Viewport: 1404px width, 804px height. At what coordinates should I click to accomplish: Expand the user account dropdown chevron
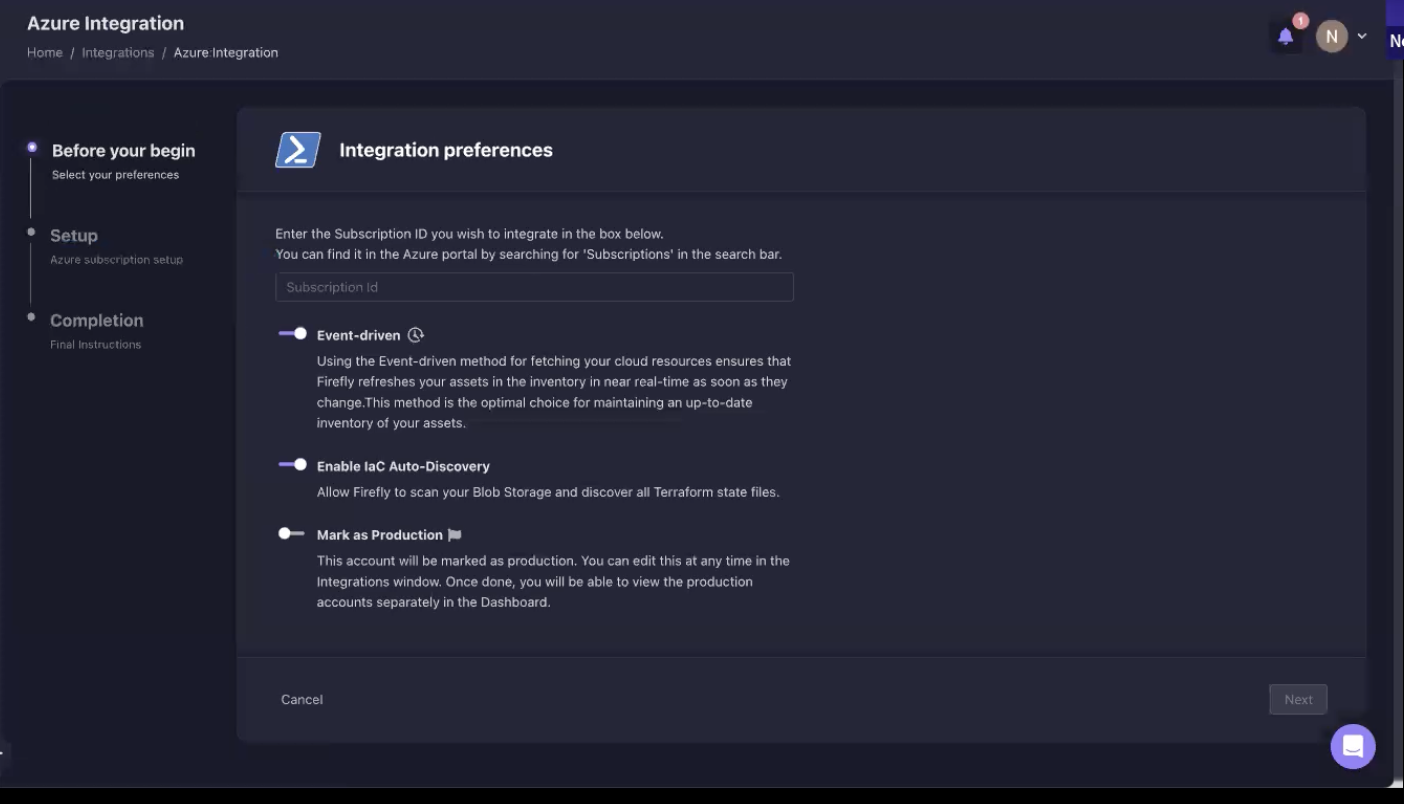click(1362, 36)
